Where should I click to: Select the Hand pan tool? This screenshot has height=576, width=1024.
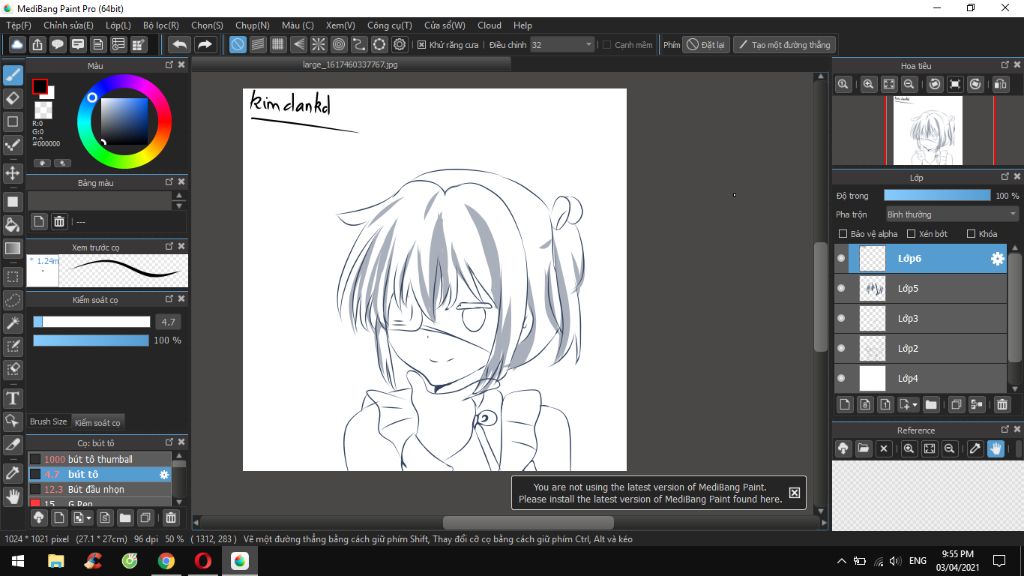point(12,496)
